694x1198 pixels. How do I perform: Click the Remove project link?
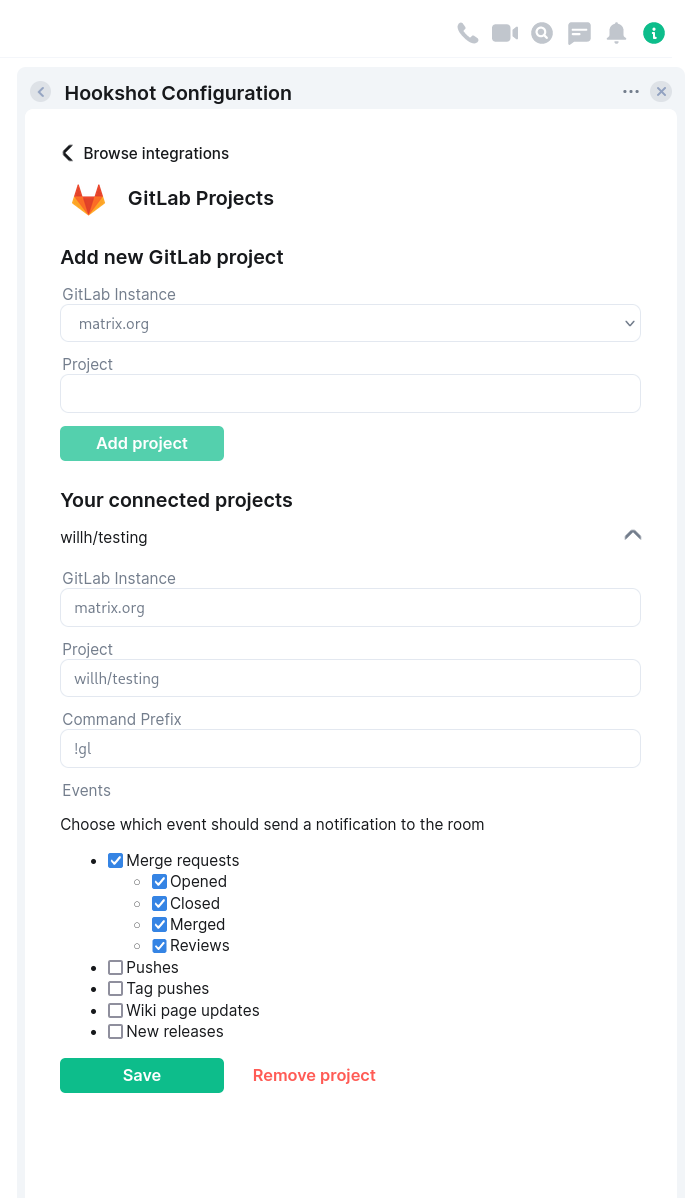pyautogui.click(x=314, y=1075)
